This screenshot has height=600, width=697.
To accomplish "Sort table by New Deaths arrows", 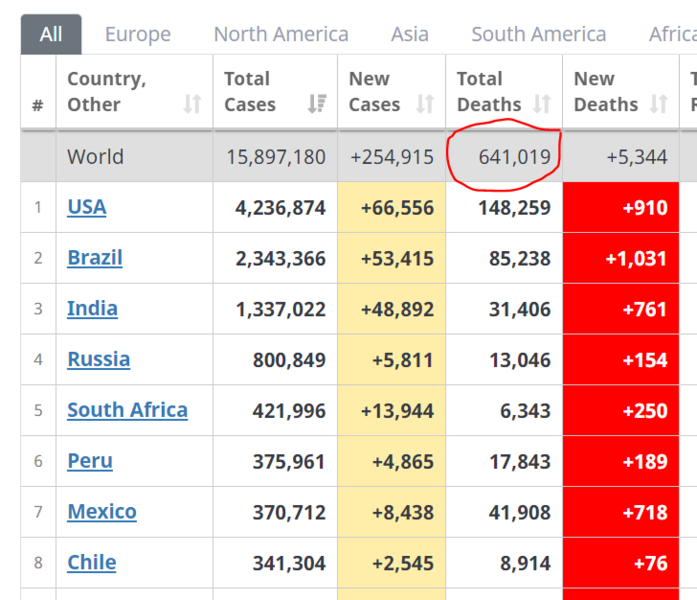I will point(658,104).
